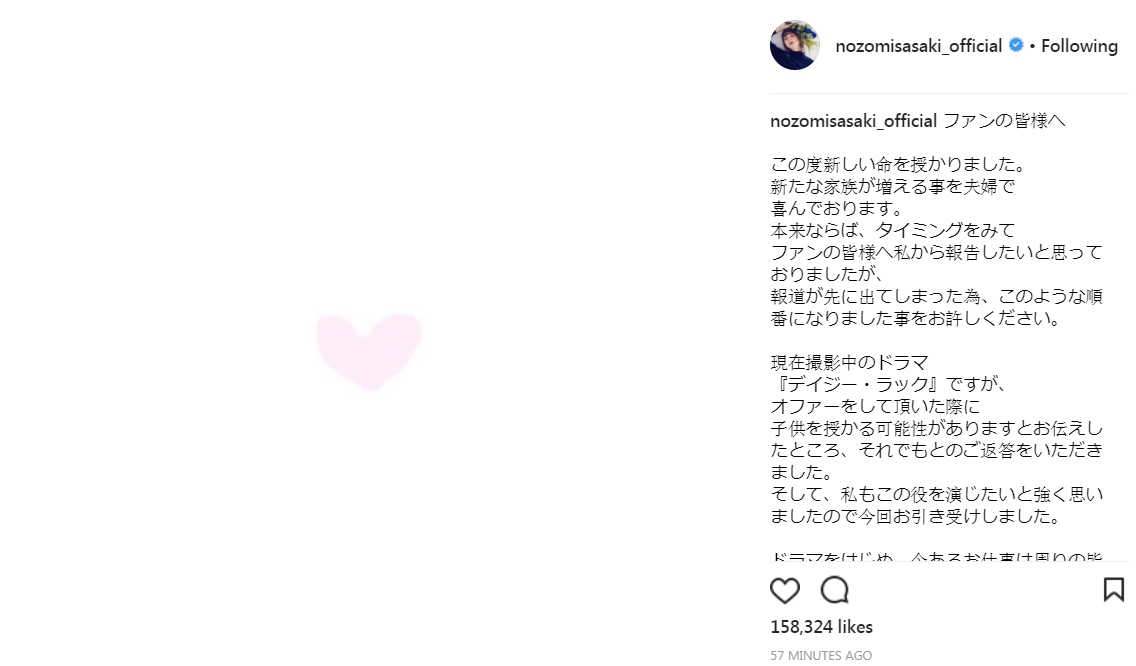
Task: Like the post with the heart icon
Action: click(x=785, y=591)
